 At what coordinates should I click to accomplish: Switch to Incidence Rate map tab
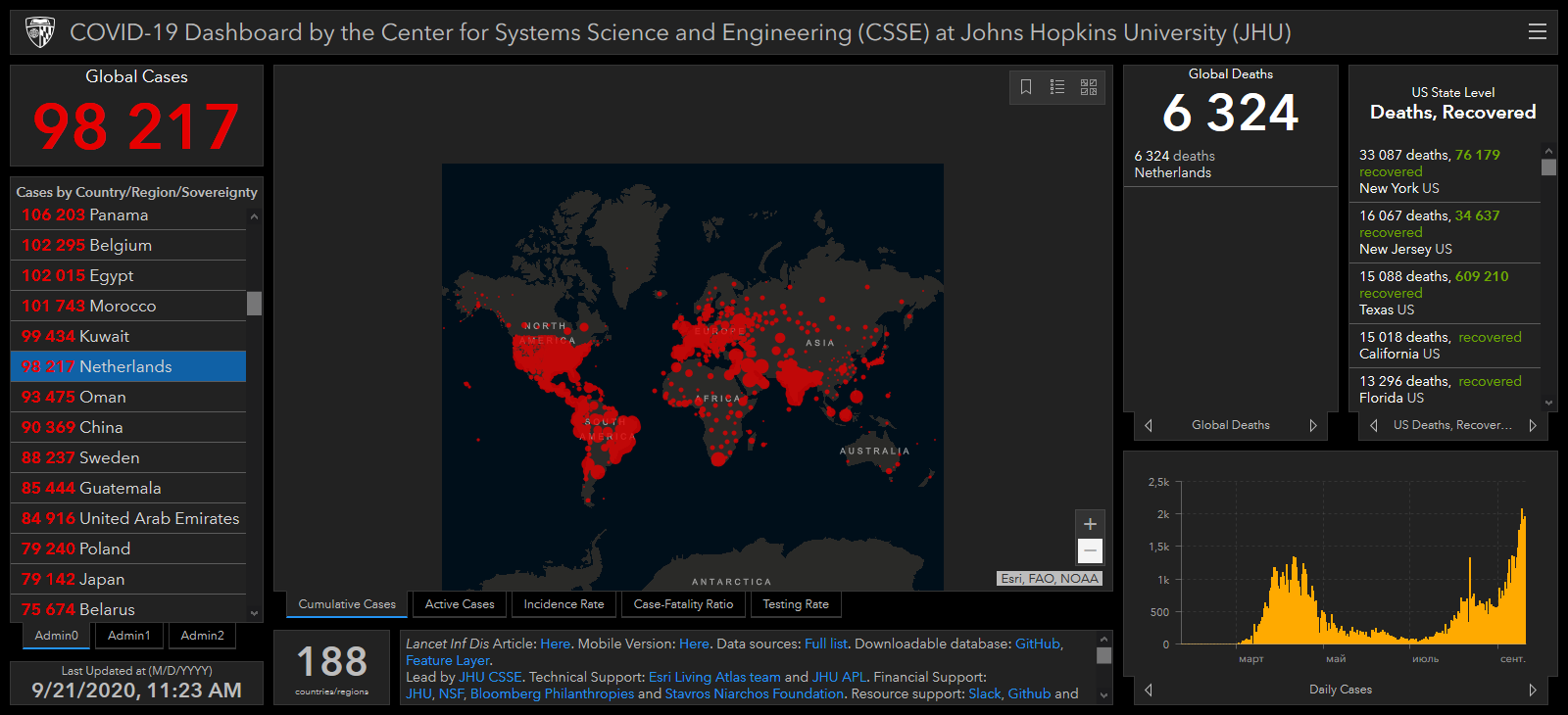[x=563, y=604]
